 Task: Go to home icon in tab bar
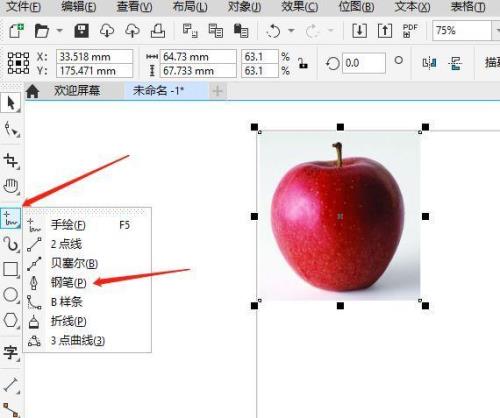[33, 91]
